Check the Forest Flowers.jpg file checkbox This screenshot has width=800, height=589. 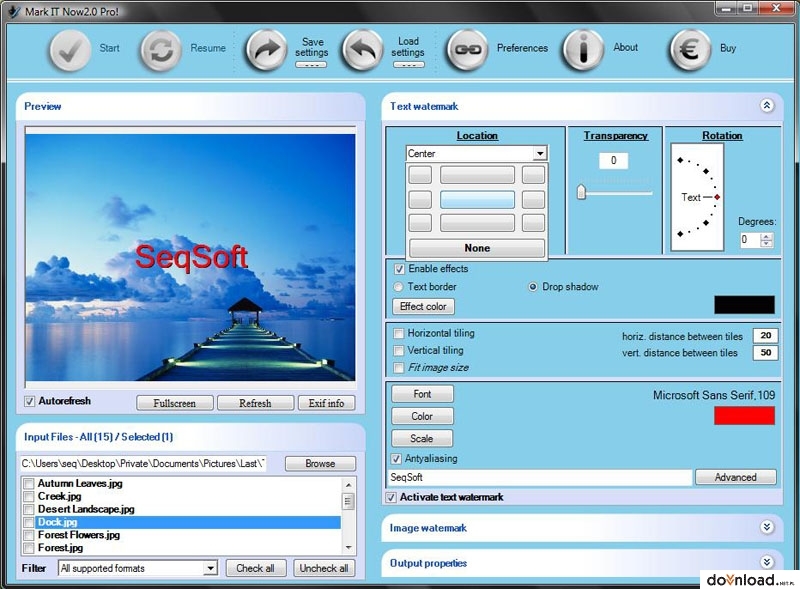pos(29,535)
